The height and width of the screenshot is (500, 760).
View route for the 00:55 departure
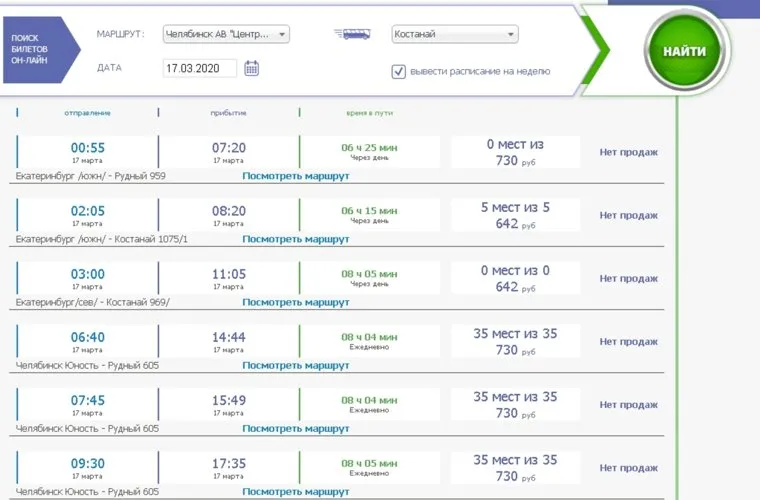pyautogui.click(x=295, y=176)
